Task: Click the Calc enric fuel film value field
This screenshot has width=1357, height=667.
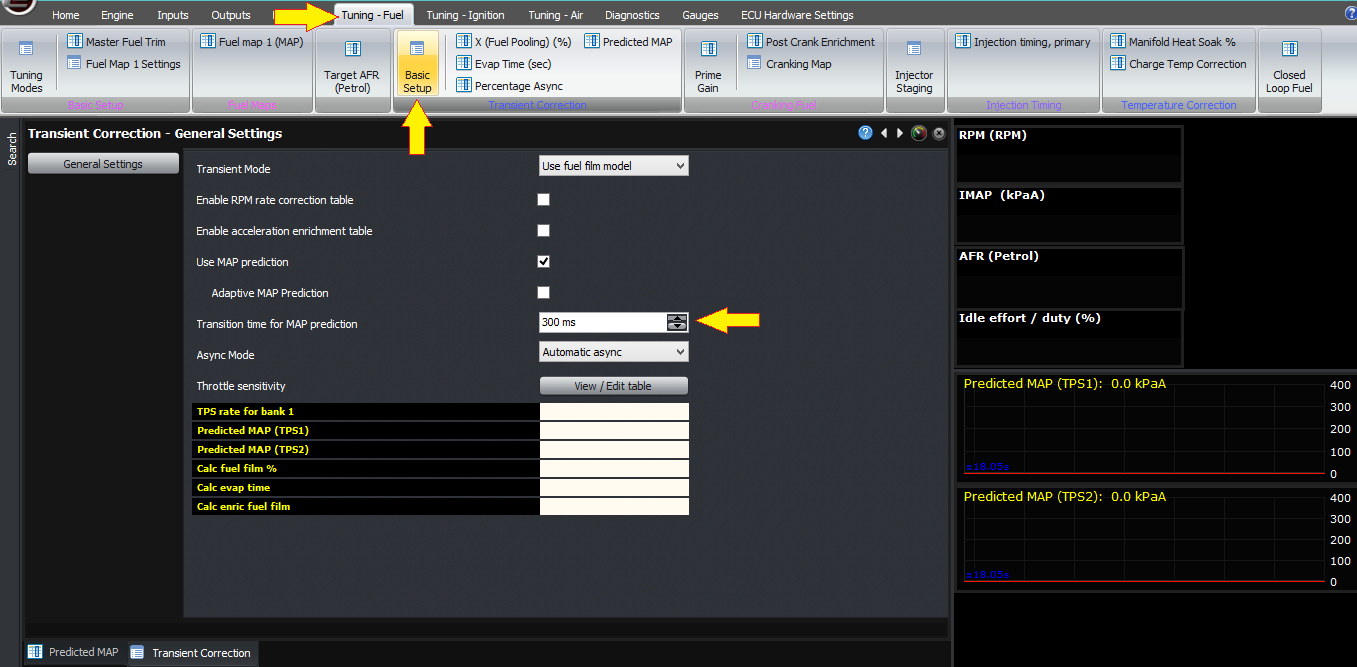Action: (x=614, y=507)
